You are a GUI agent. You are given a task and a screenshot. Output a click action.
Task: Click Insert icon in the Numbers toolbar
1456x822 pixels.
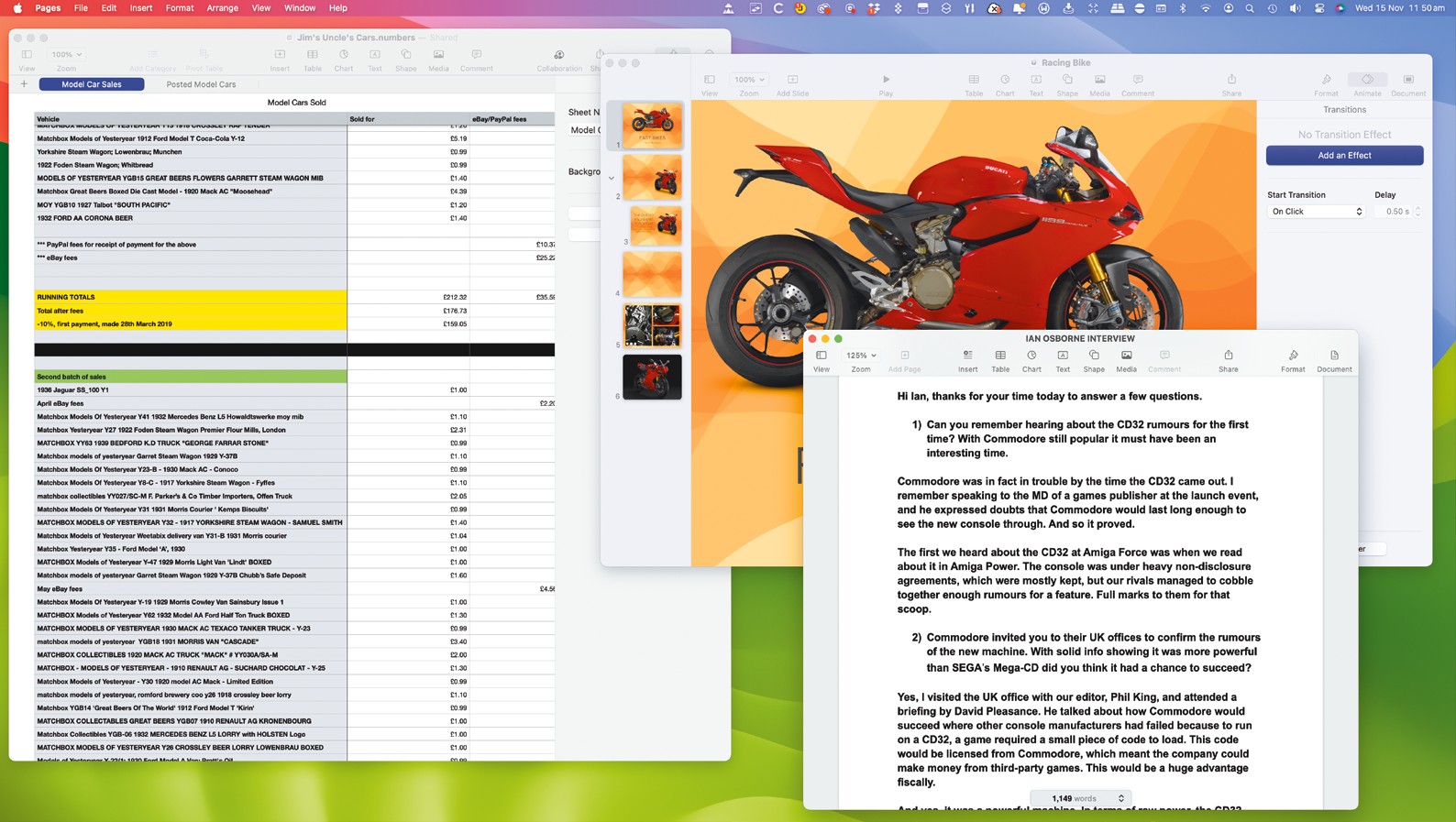point(280,60)
